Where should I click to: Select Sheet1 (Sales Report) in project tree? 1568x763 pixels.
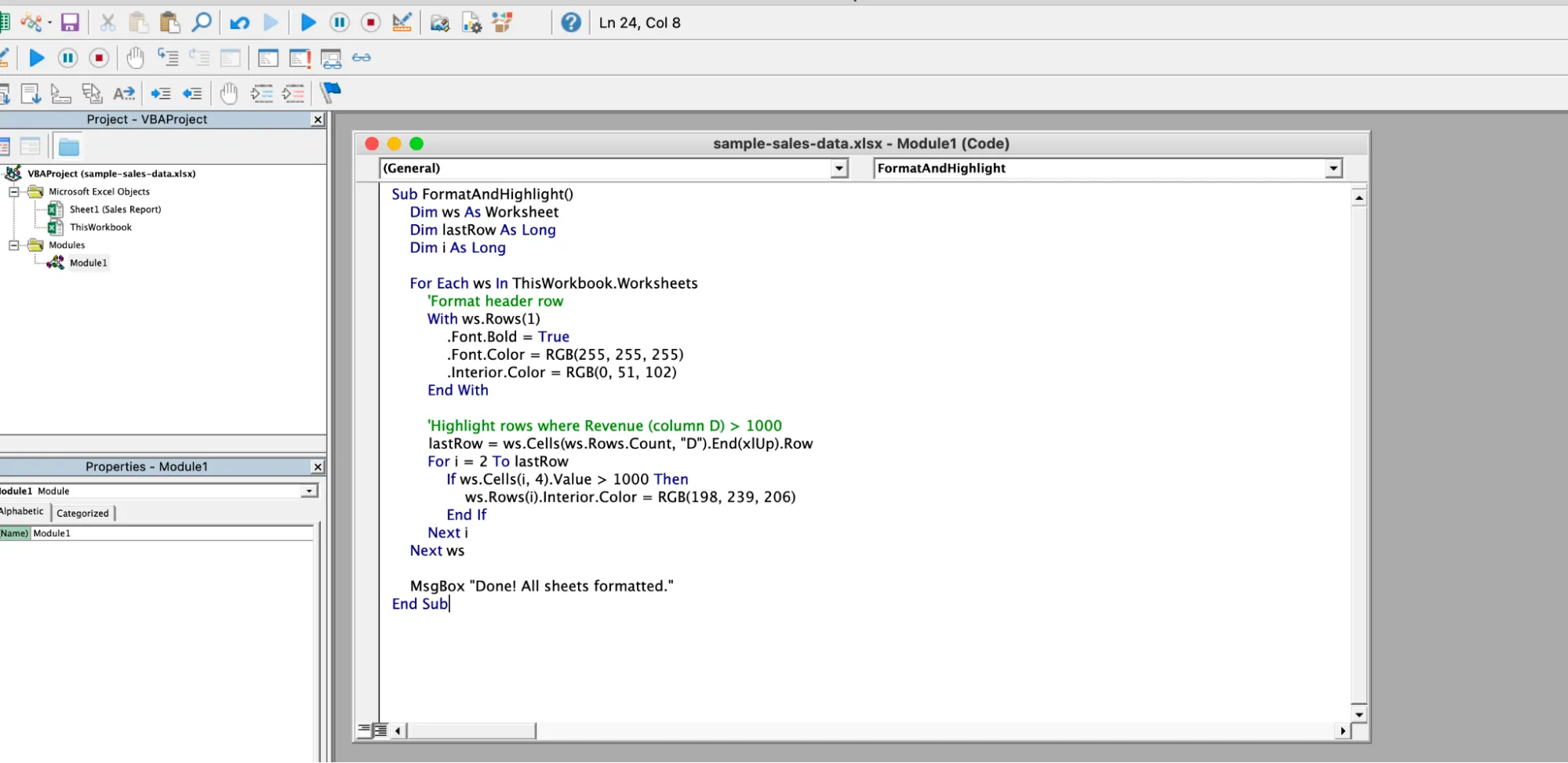click(x=115, y=209)
